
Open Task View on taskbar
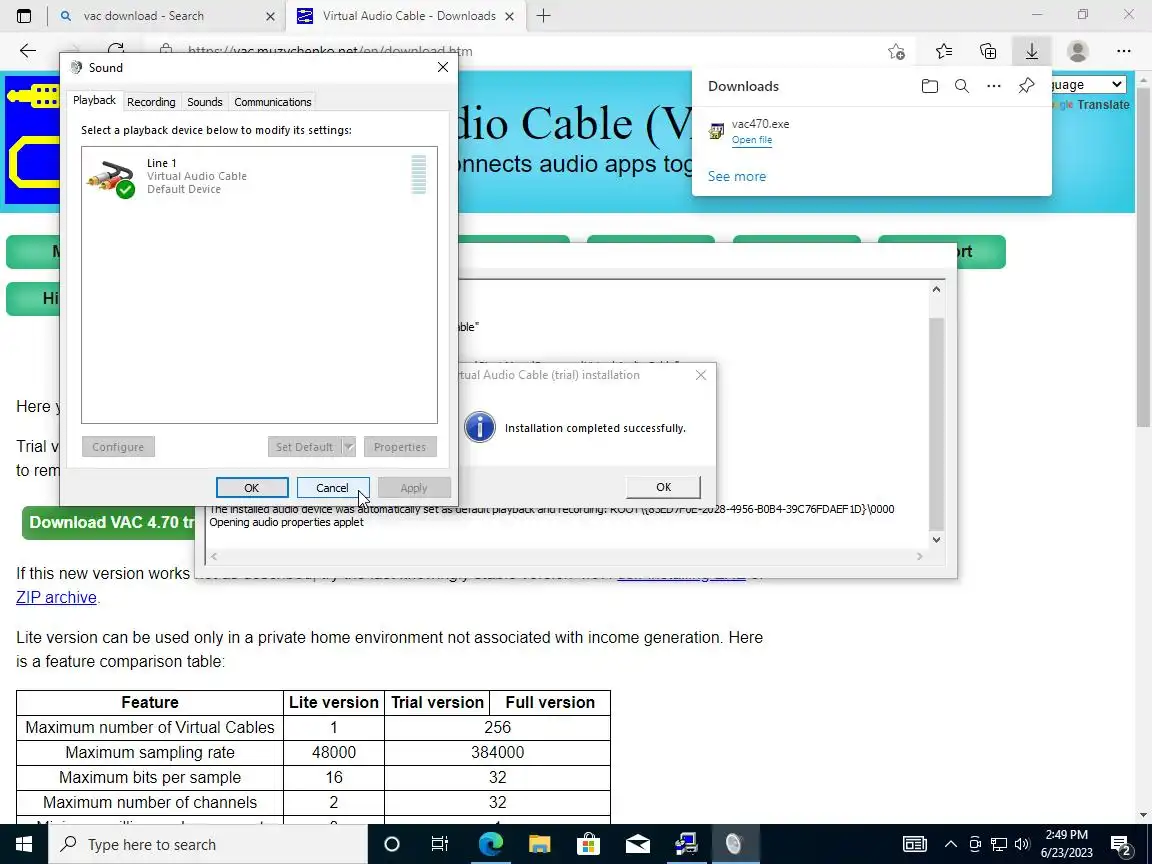pos(439,844)
